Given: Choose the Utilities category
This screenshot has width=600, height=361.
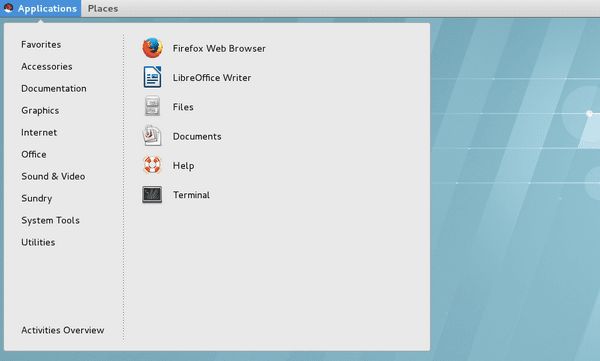Looking at the screenshot, I should point(38,242).
